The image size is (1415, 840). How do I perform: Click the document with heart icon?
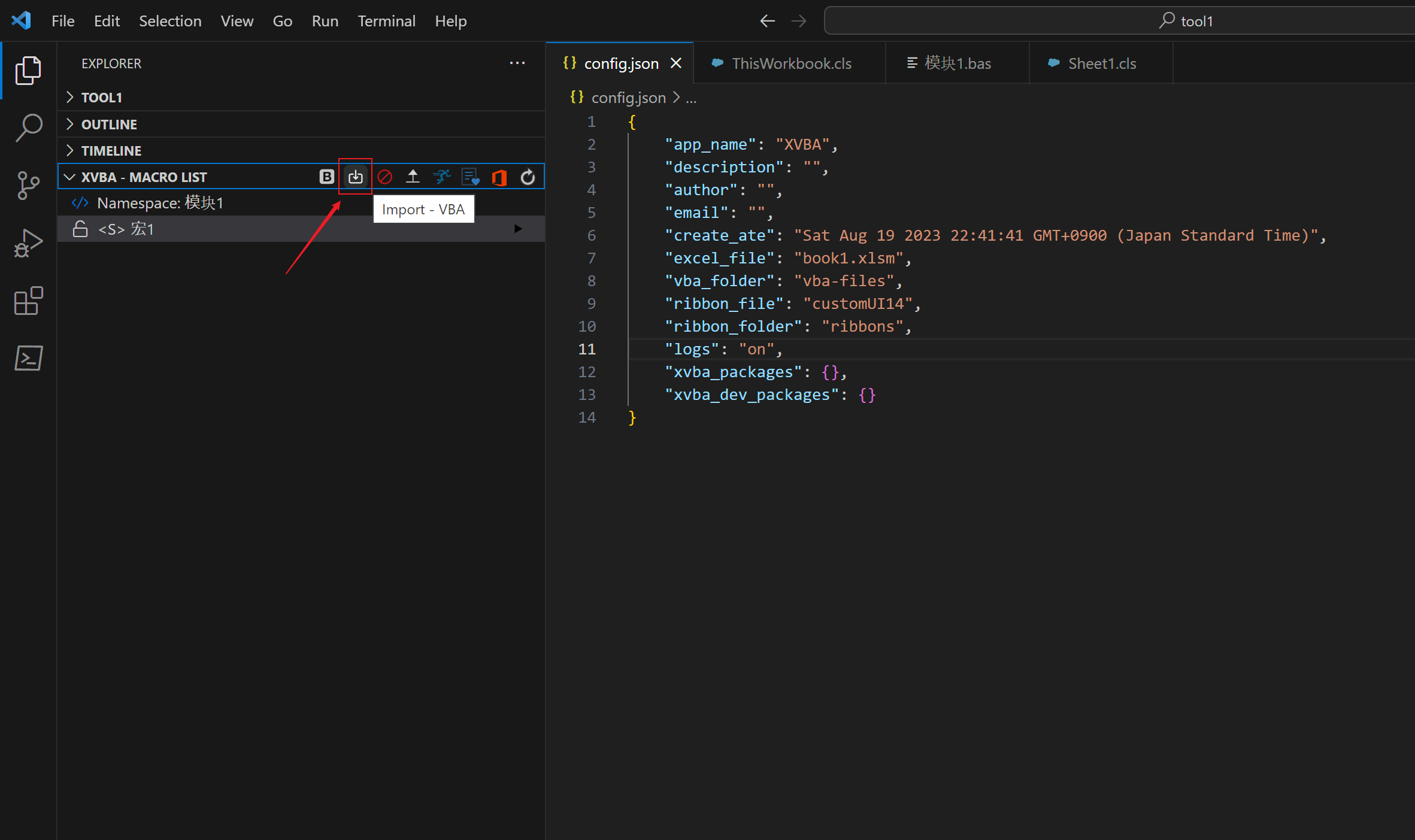tap(471, 177)
